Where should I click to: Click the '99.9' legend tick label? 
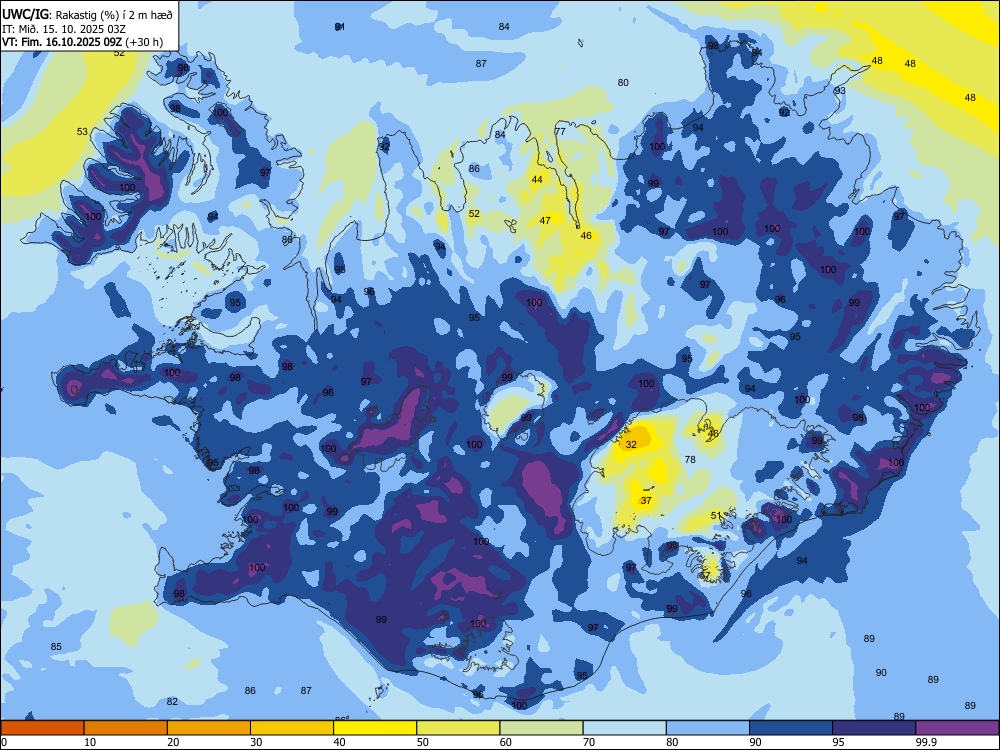pos(926,742)
